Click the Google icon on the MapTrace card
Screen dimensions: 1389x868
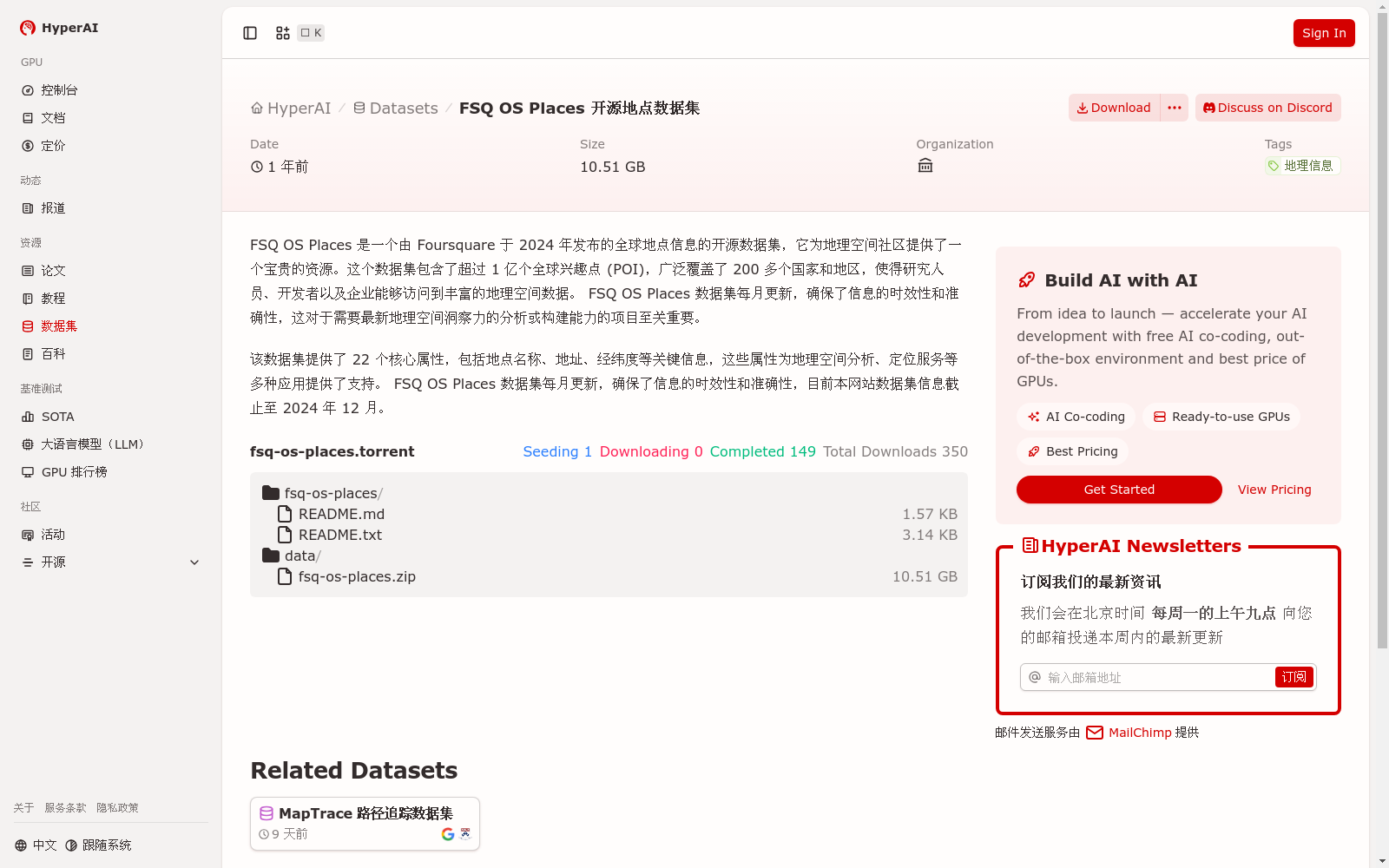448,834
